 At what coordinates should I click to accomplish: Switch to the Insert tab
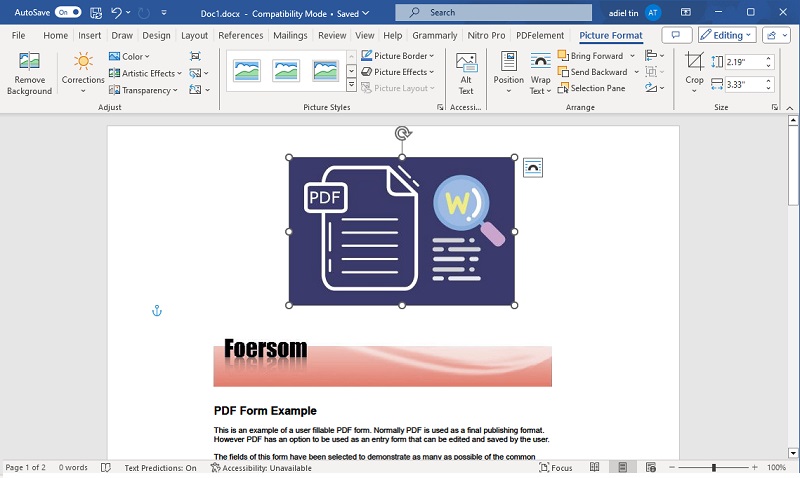89,35
